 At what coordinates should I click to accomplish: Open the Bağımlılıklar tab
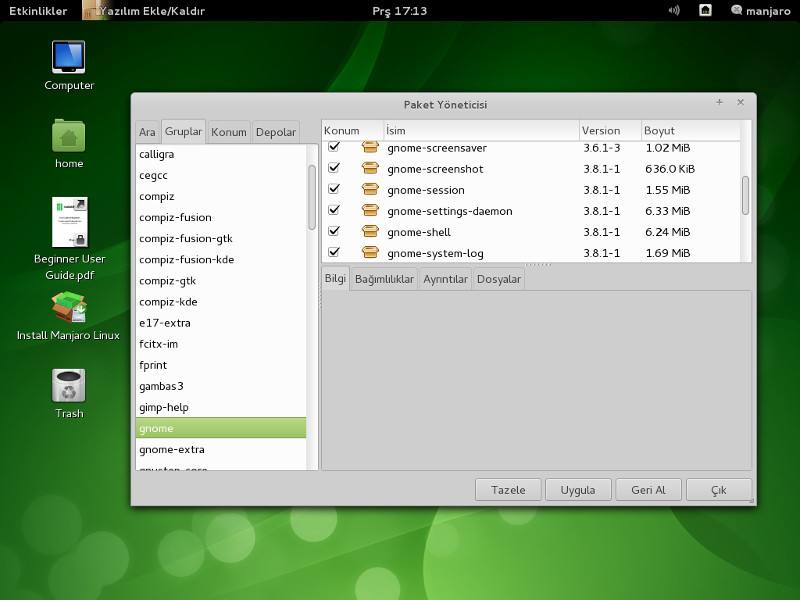click(384, 279)
